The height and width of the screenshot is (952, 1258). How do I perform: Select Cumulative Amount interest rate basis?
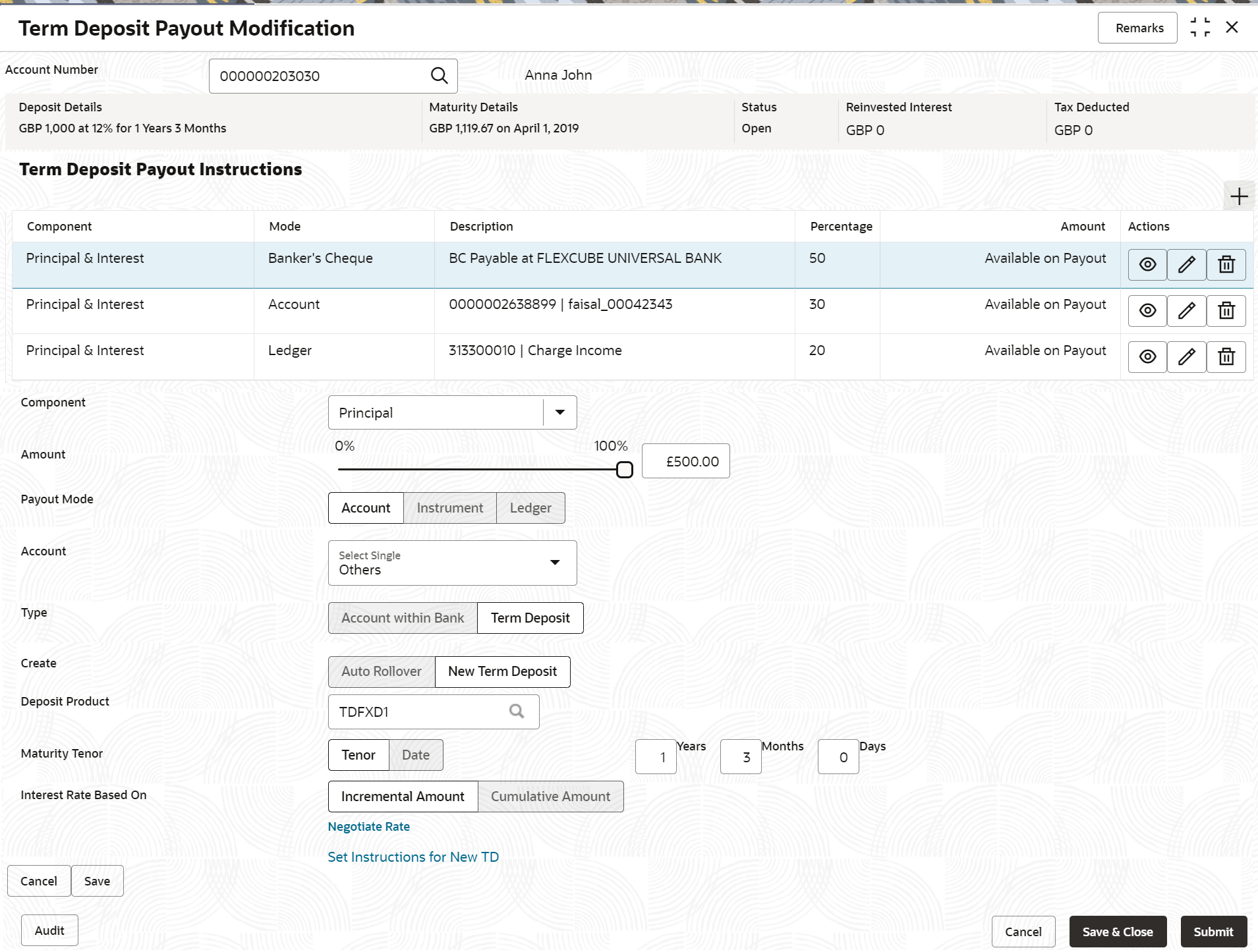coord(551,797)
